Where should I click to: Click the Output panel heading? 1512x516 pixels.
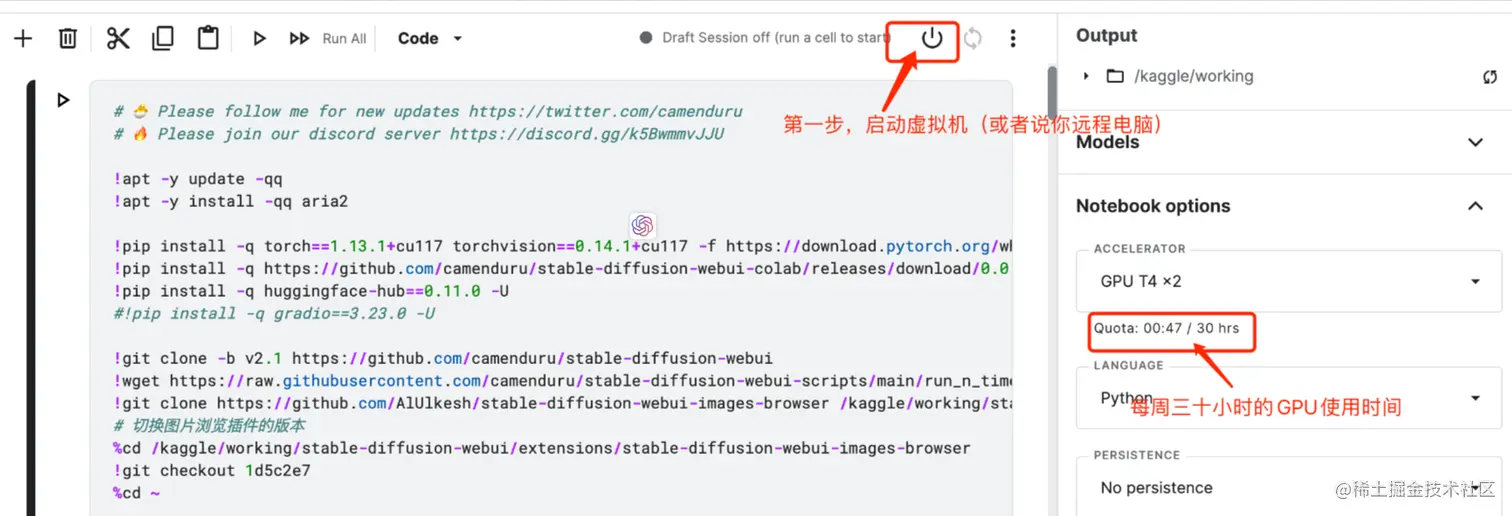(x=1106, y=35)
